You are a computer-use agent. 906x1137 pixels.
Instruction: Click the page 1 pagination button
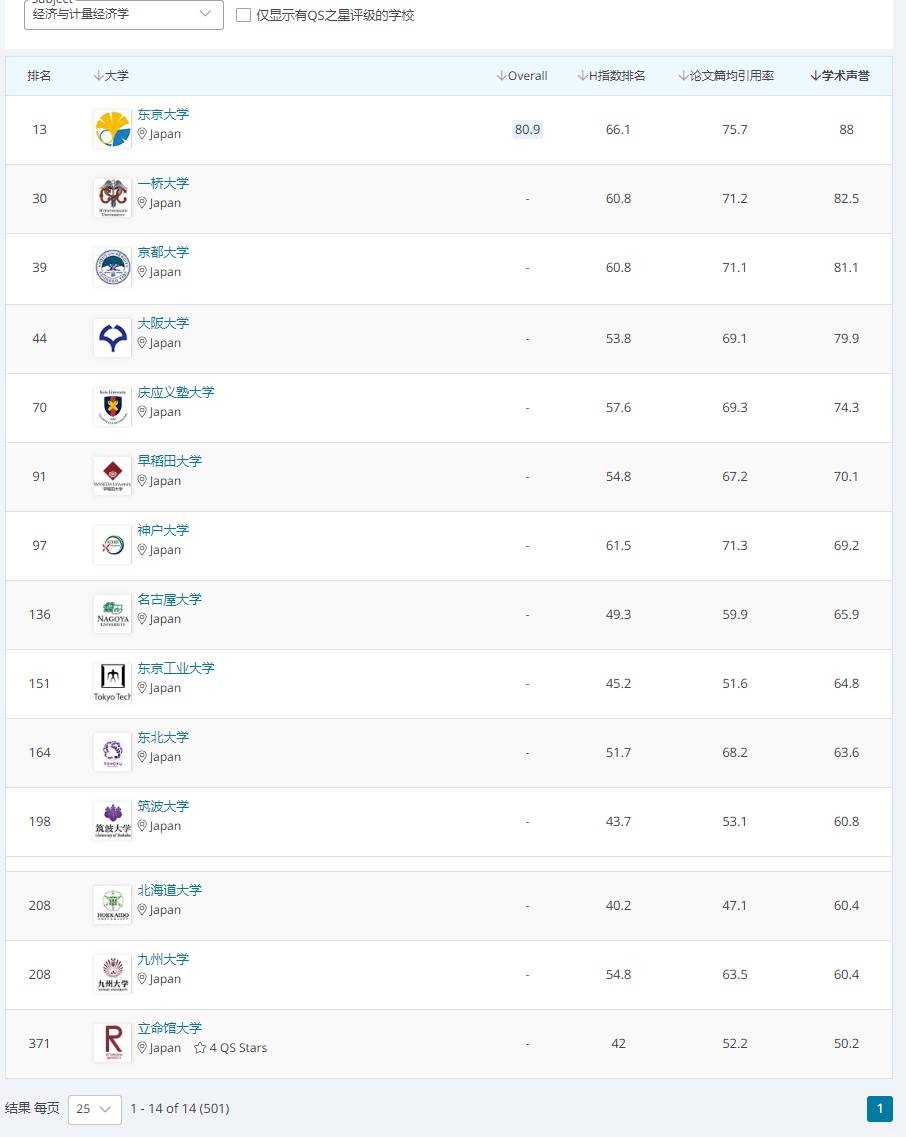tap(880, 1109)
